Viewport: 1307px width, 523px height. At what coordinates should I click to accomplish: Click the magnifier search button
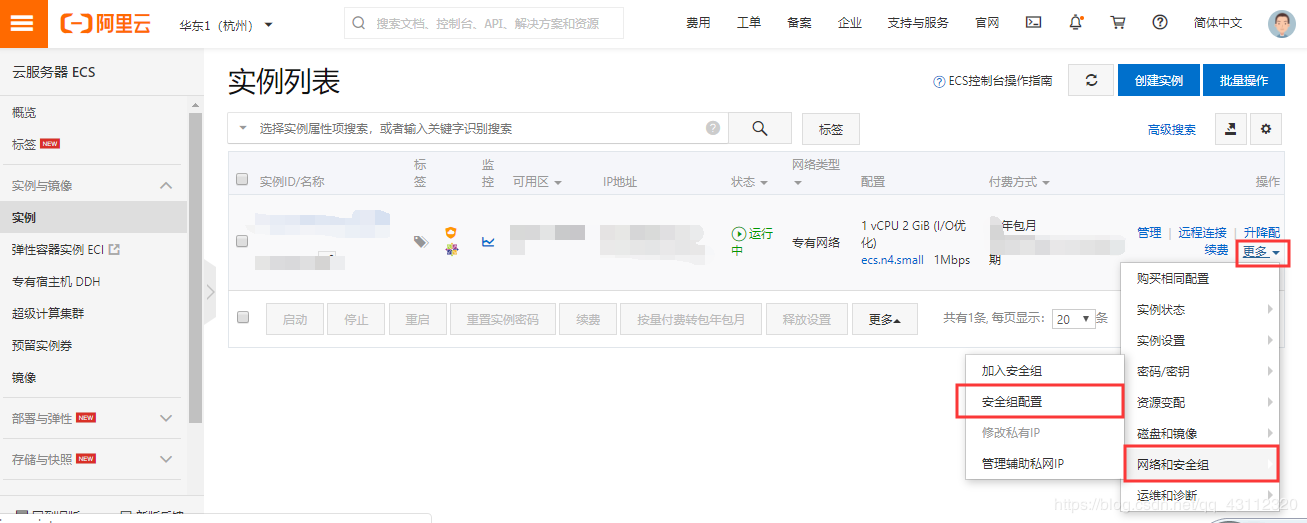tap(759, 128)
